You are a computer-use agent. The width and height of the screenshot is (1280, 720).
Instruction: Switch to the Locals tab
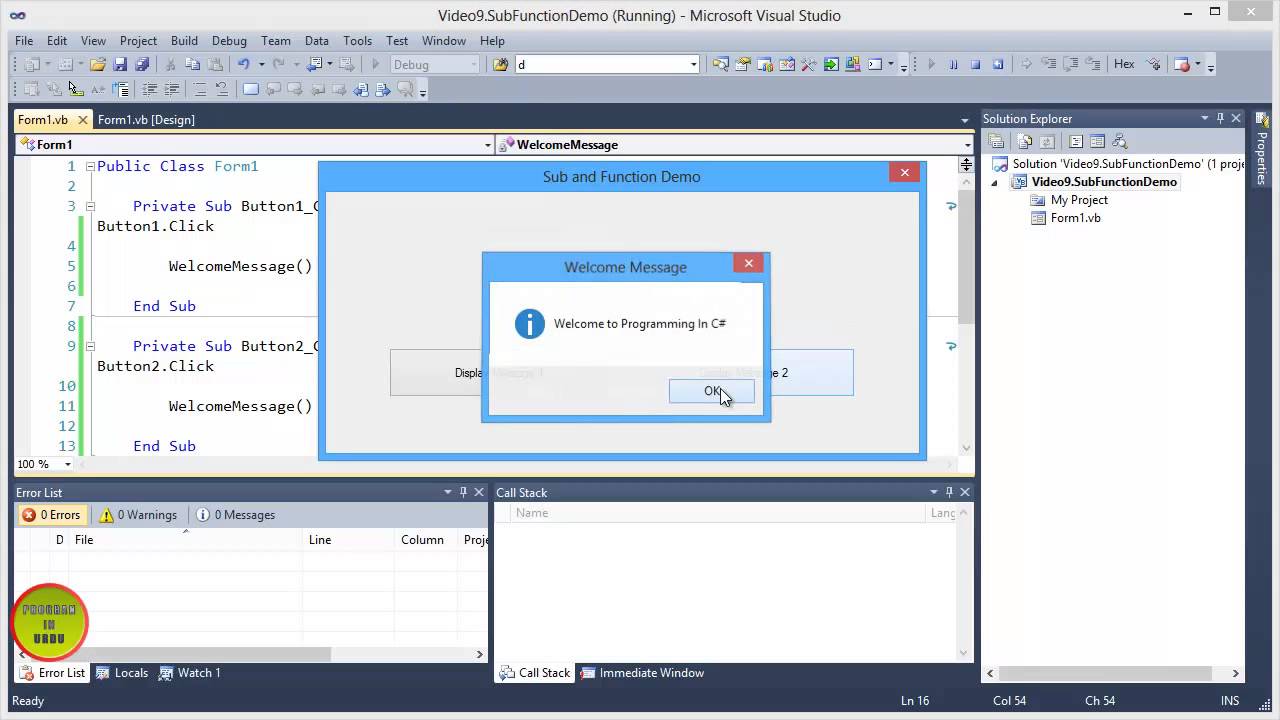point(122,673)
